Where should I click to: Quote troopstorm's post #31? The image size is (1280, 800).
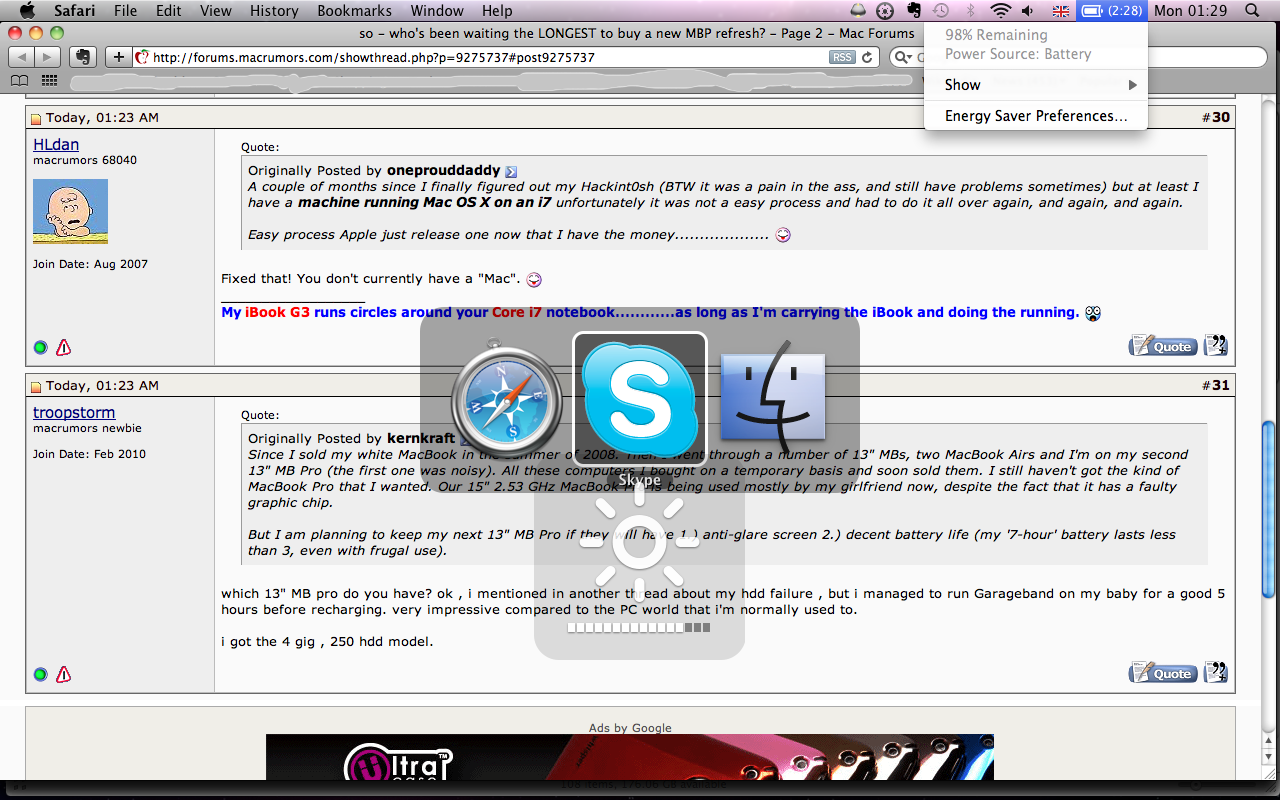1161,673
